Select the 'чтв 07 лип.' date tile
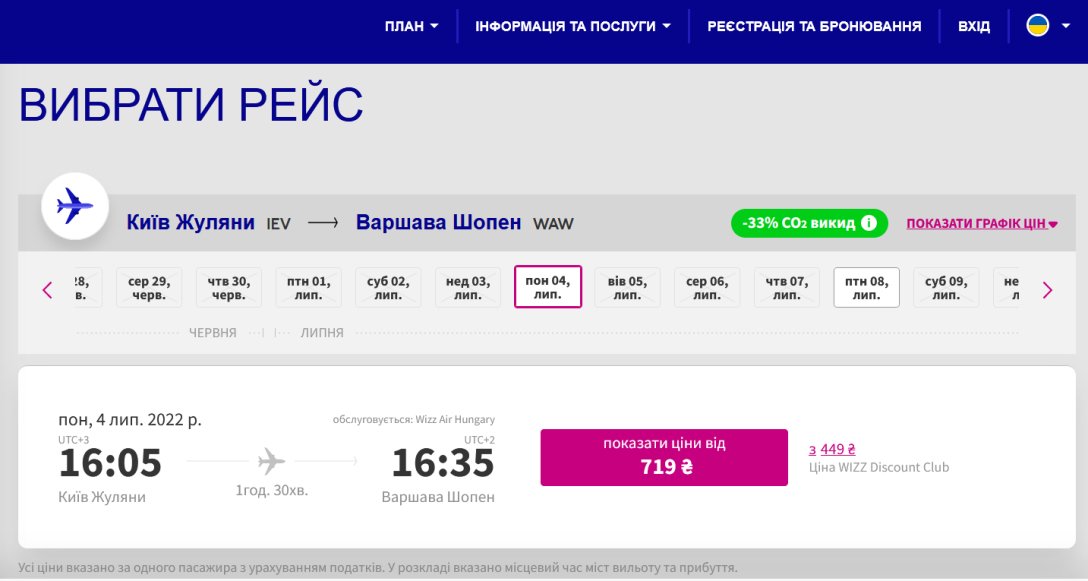The width and height of the screenshot is (1088, 581). [786, 286]
